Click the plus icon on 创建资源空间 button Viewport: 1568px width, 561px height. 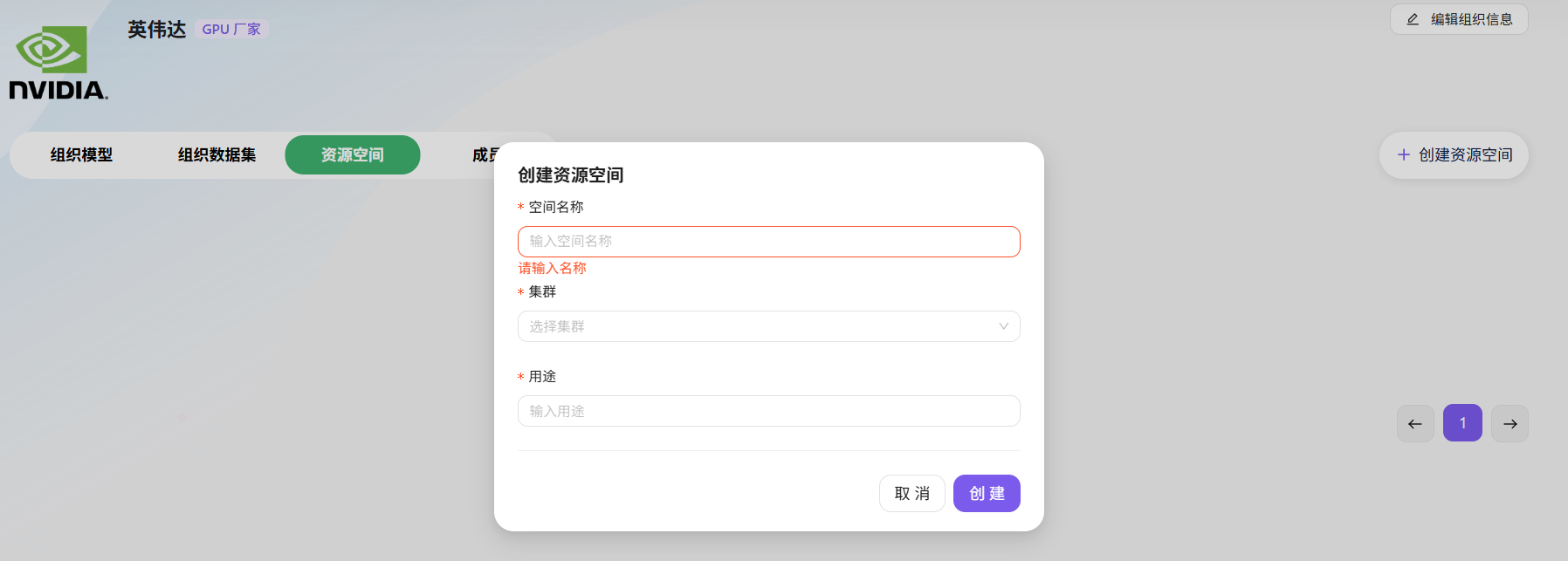[x=1404, y=154]
